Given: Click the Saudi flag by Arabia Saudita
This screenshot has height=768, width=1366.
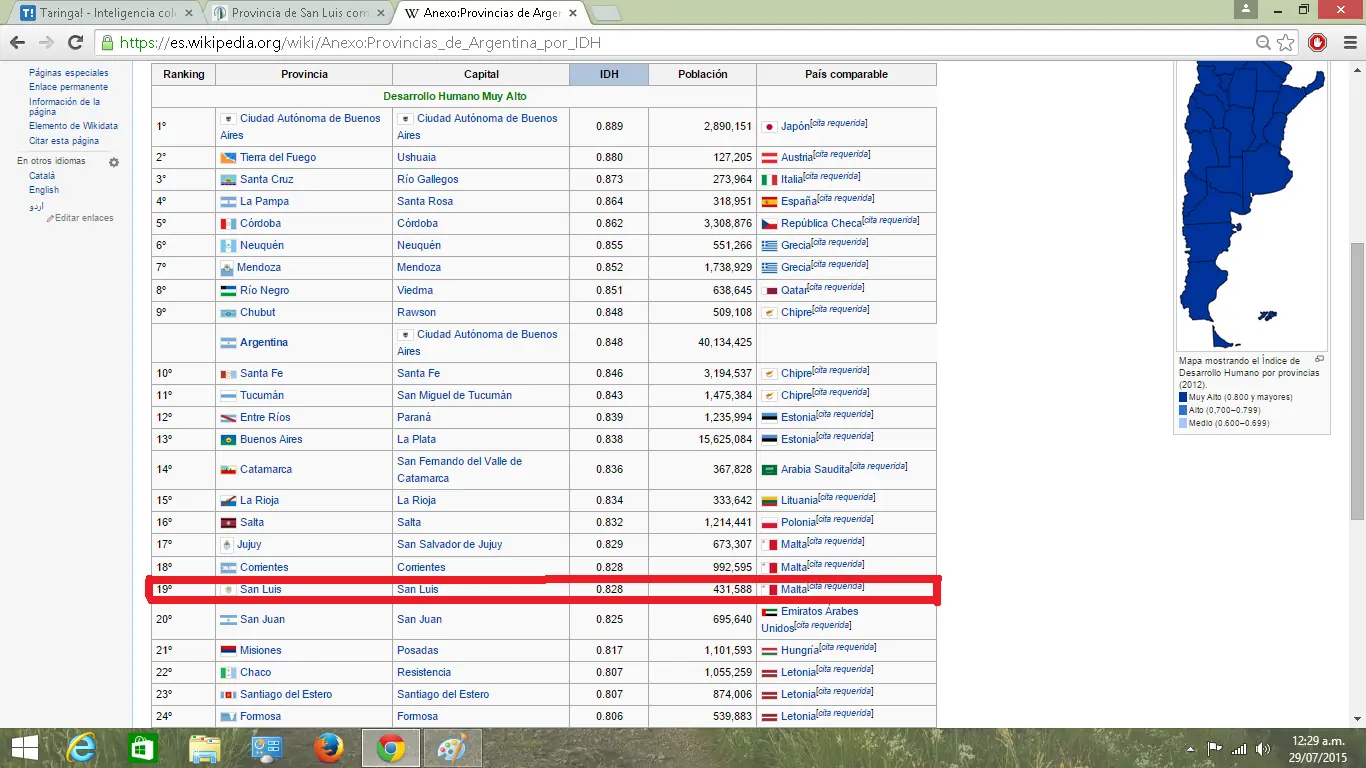Looking at the screenshot, I should click(x=769, y=470).
